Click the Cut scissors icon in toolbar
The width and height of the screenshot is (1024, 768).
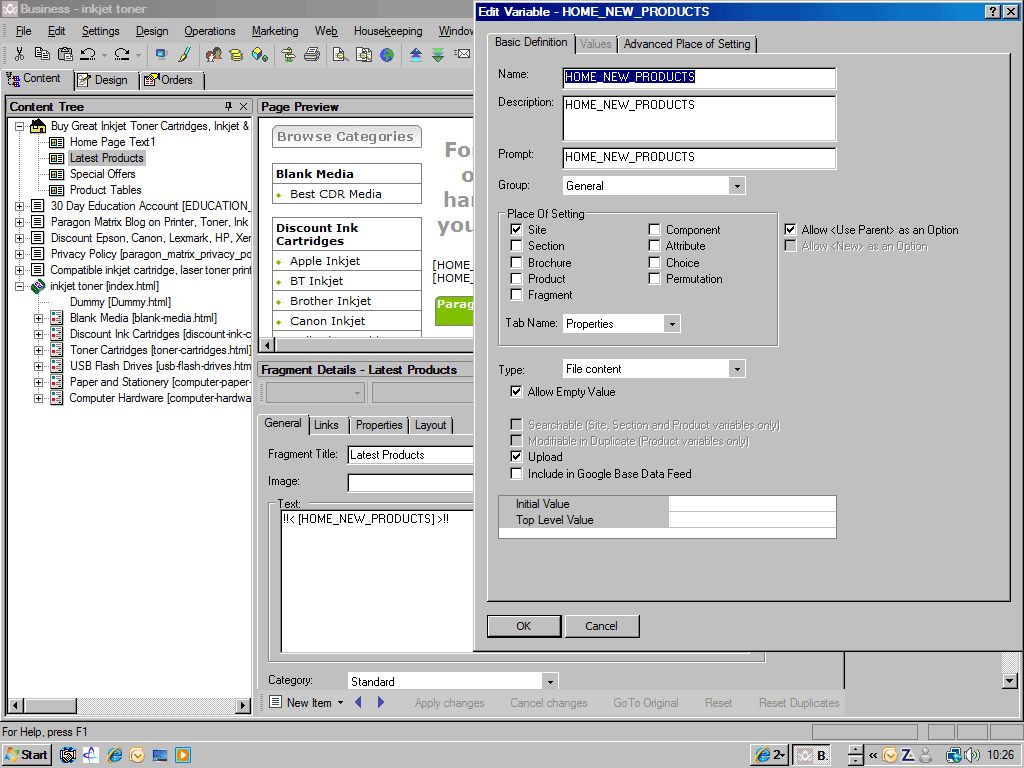click(19, 54)
